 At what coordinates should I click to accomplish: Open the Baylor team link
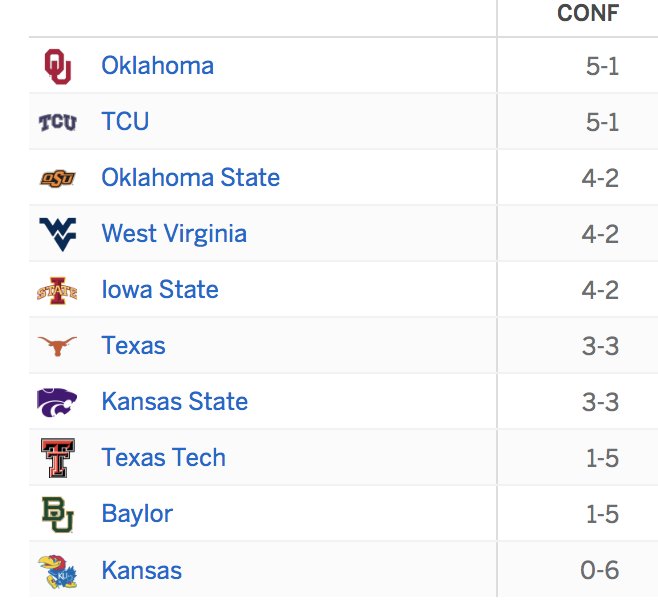coord(137,514)
